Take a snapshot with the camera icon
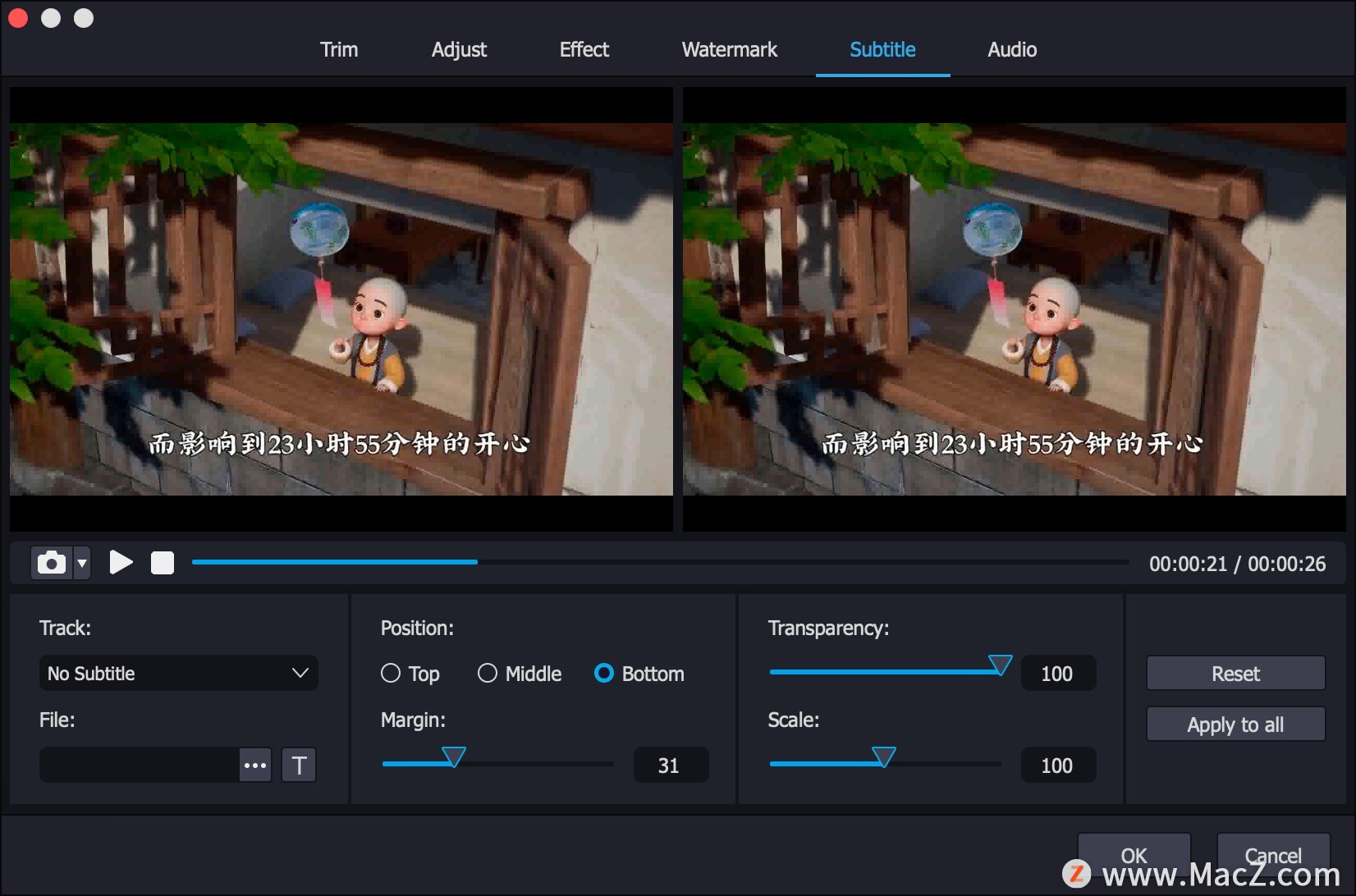The height and width of the screenshot is (896, 1356). [x=52, y=563]
